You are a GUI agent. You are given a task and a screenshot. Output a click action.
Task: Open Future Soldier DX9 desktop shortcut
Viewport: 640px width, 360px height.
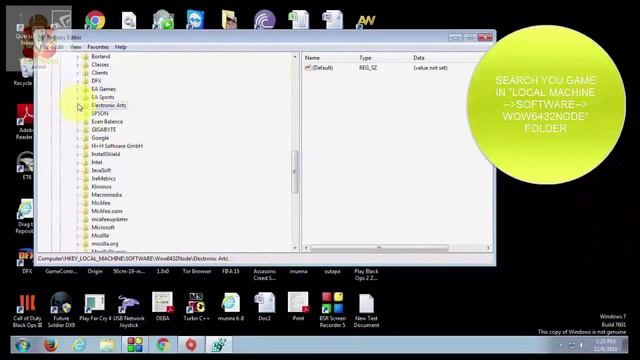click(x=61, y=310)
